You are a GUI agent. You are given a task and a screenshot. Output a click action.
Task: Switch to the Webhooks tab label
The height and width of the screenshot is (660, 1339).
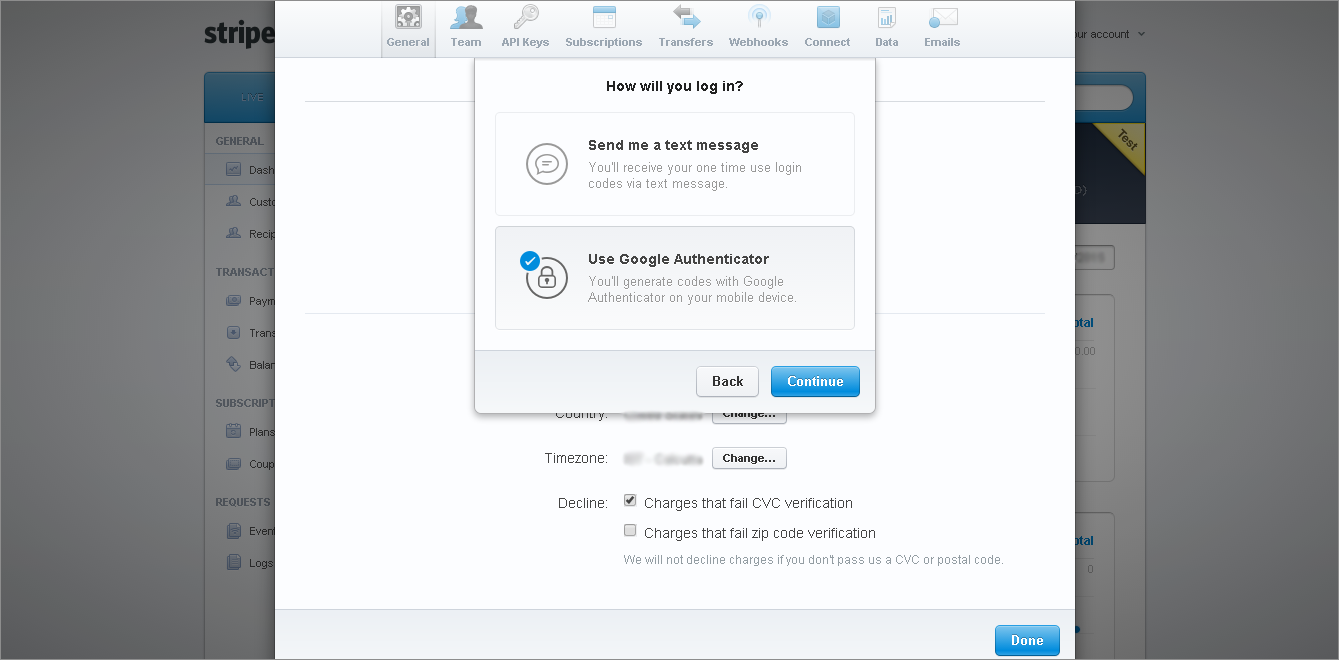(758, 42)
